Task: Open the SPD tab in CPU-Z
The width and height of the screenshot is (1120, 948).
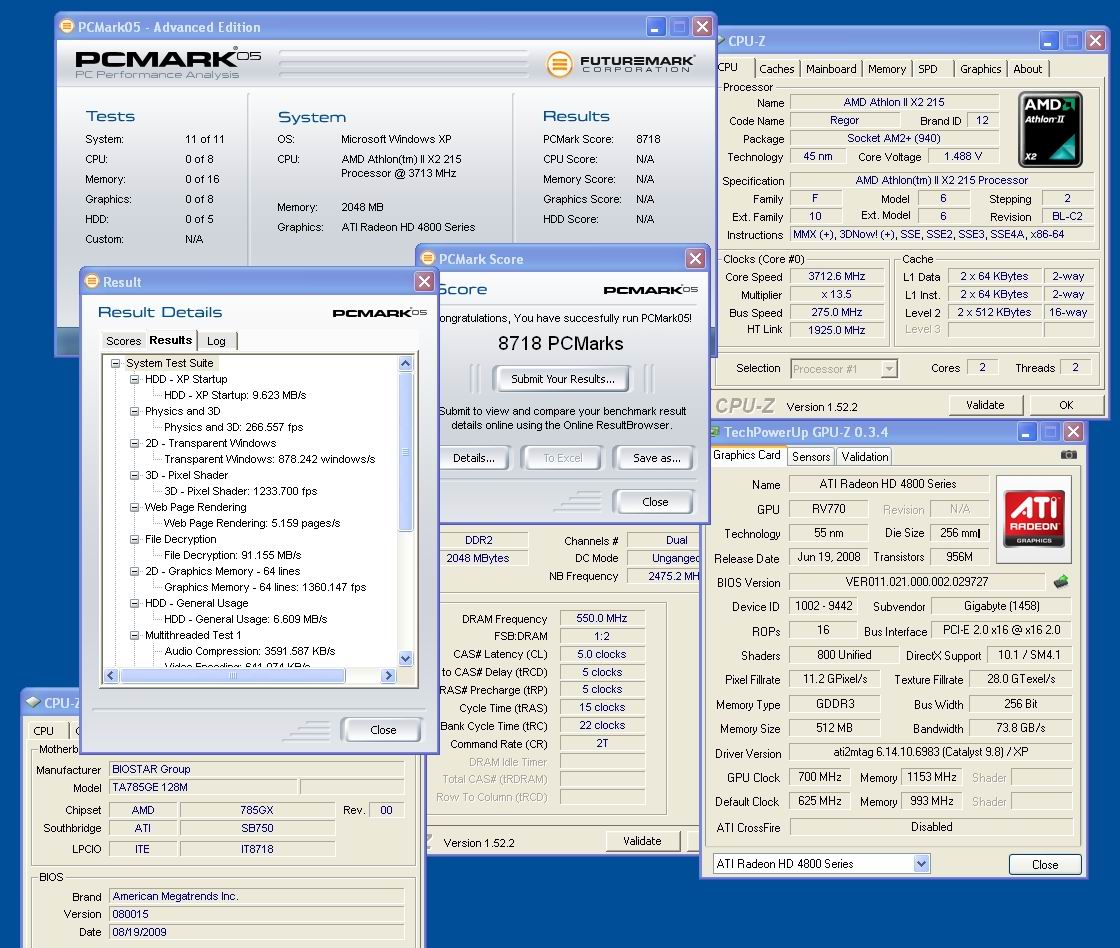Action: pos(928,69)
